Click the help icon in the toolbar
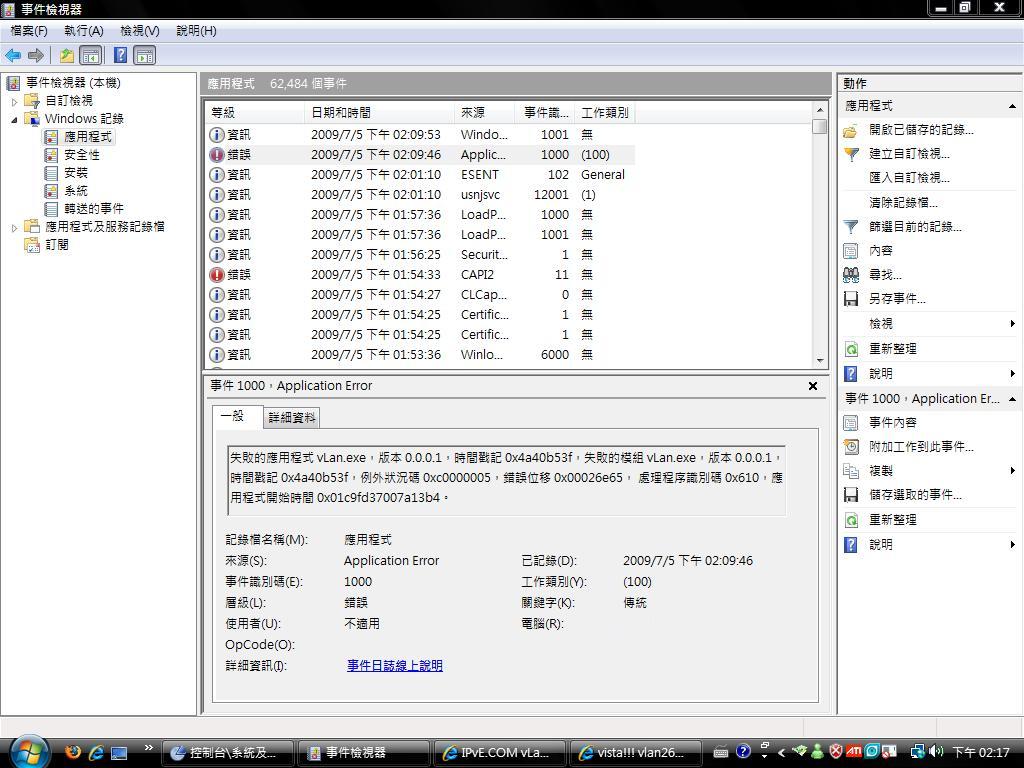 pos(120,56)
